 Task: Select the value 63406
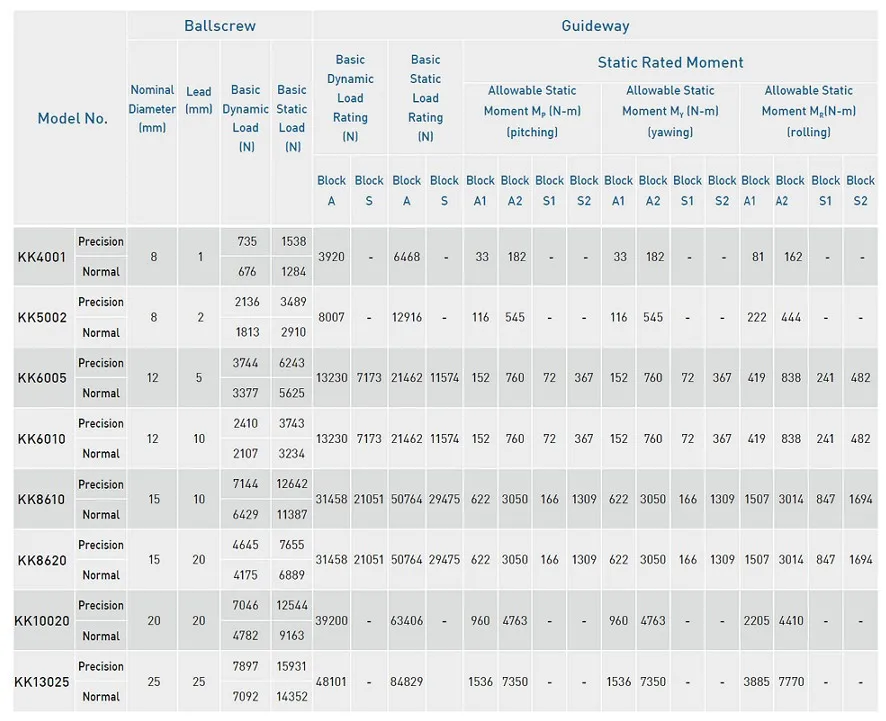pyautogui.click(x=407, y=621)
